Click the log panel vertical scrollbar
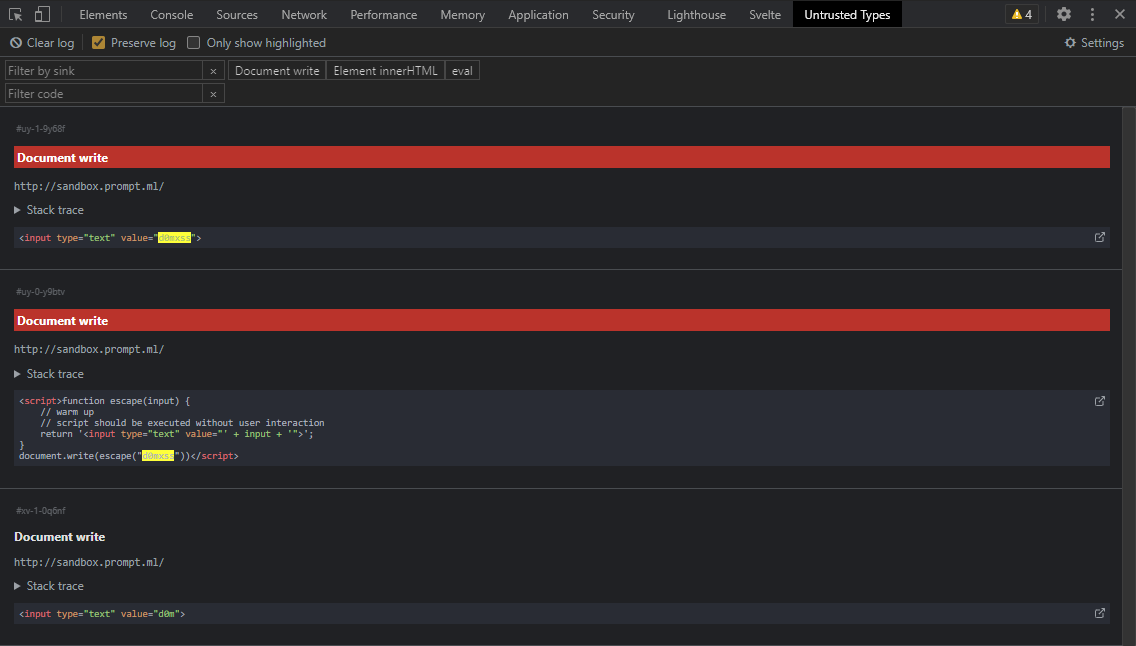The width and height of the screenshot is (1136, 646). (x=1128, y=376)
